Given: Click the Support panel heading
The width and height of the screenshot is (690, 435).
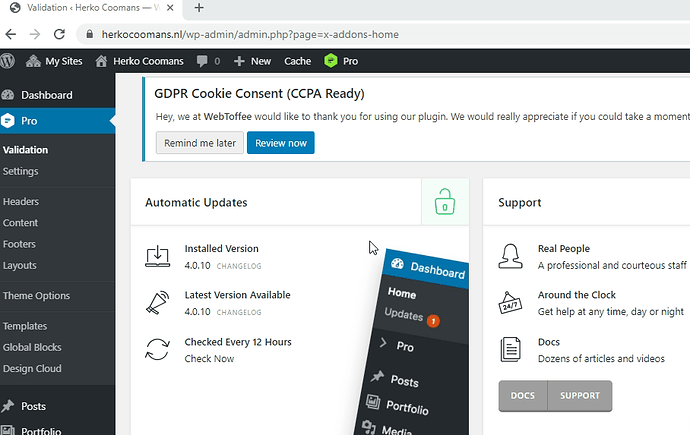Looking at the screenshot, I should 520,202.
